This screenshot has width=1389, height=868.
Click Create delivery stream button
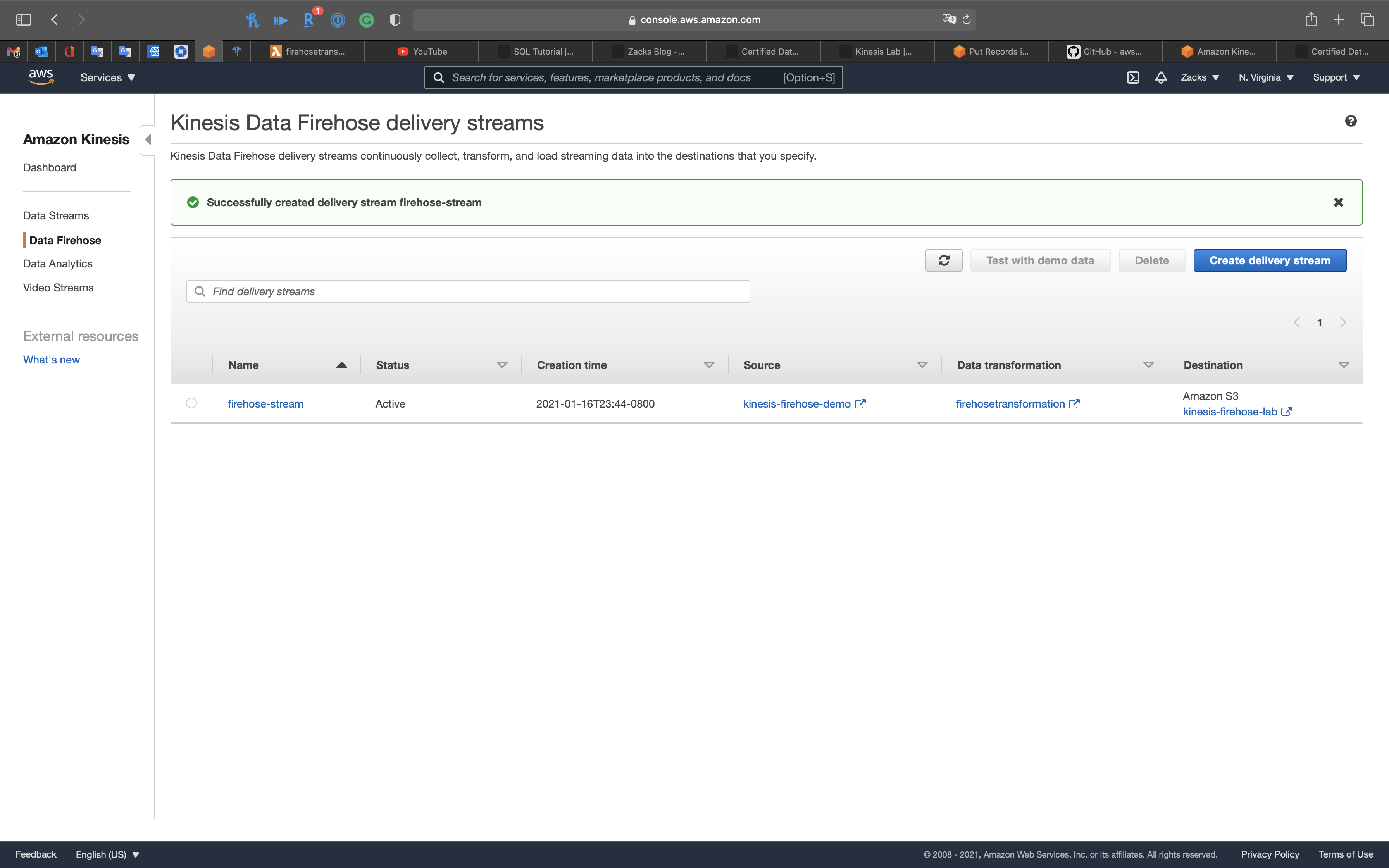coord(1270,261)
